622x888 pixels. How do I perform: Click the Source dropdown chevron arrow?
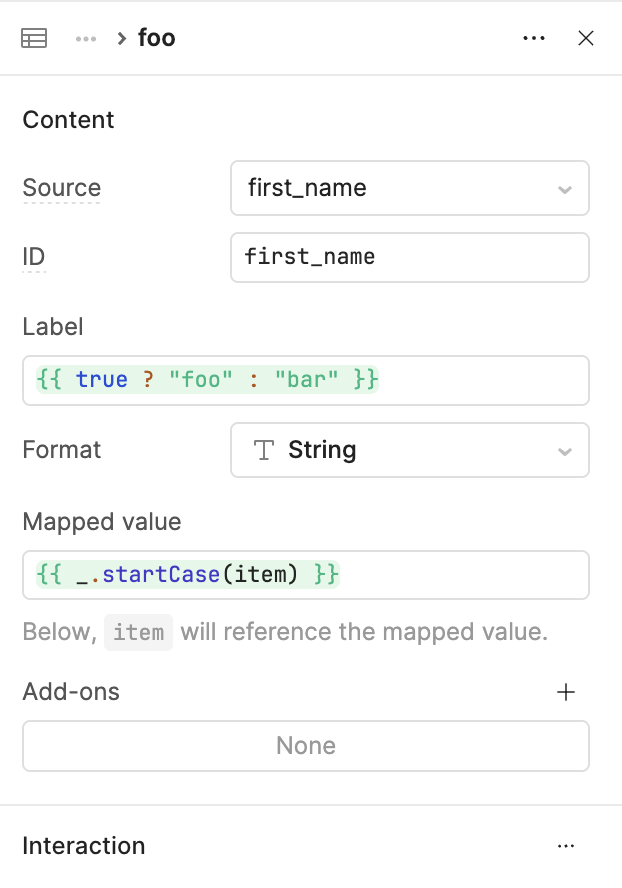[x=565, y=189]
